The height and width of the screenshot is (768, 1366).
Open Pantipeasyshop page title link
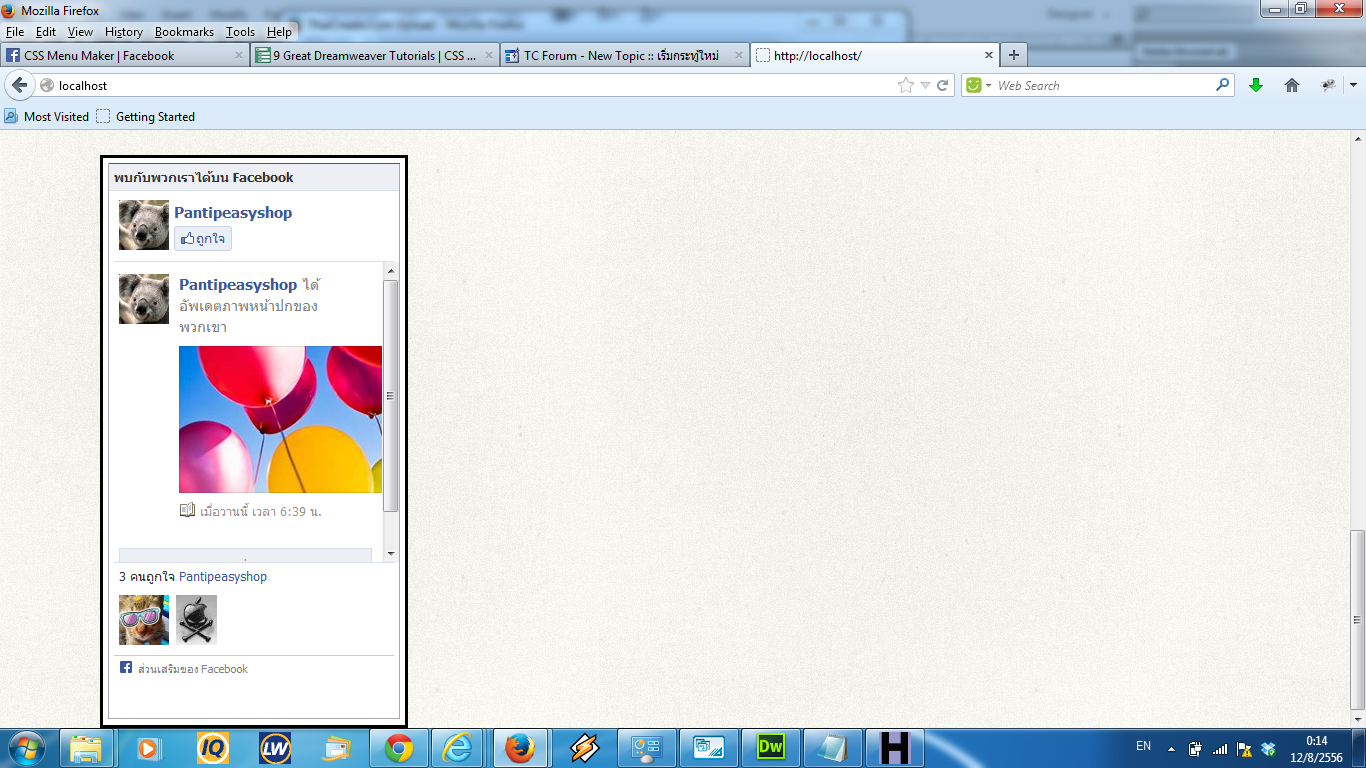(233, 212)
